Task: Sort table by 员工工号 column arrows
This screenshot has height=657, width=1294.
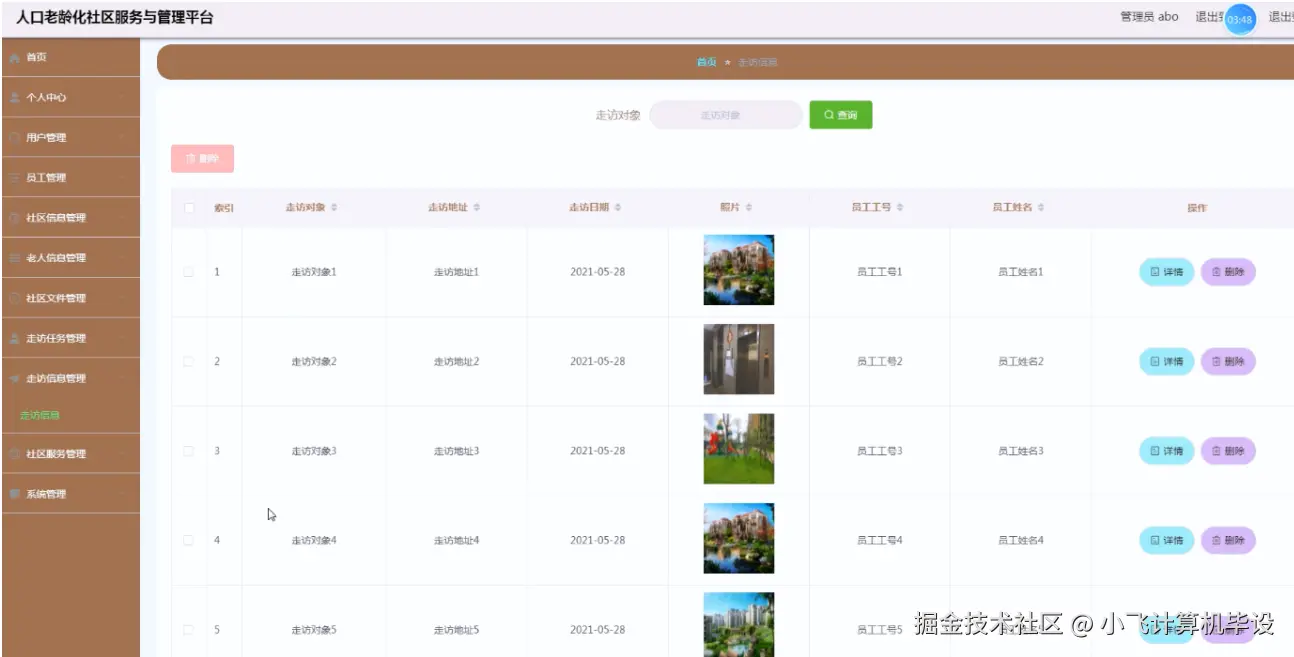Action: pos(900,208)
